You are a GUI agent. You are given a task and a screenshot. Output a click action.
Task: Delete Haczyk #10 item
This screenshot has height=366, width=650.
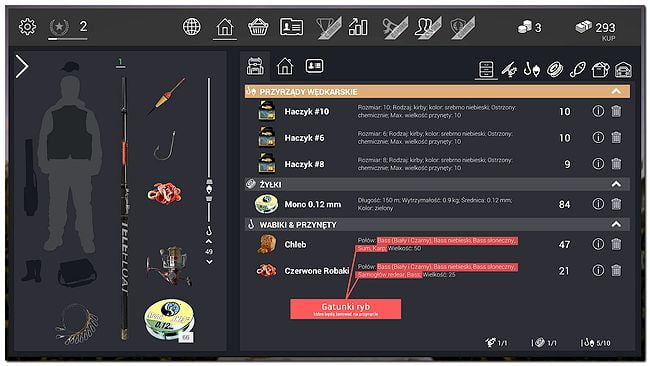point(616,111)
